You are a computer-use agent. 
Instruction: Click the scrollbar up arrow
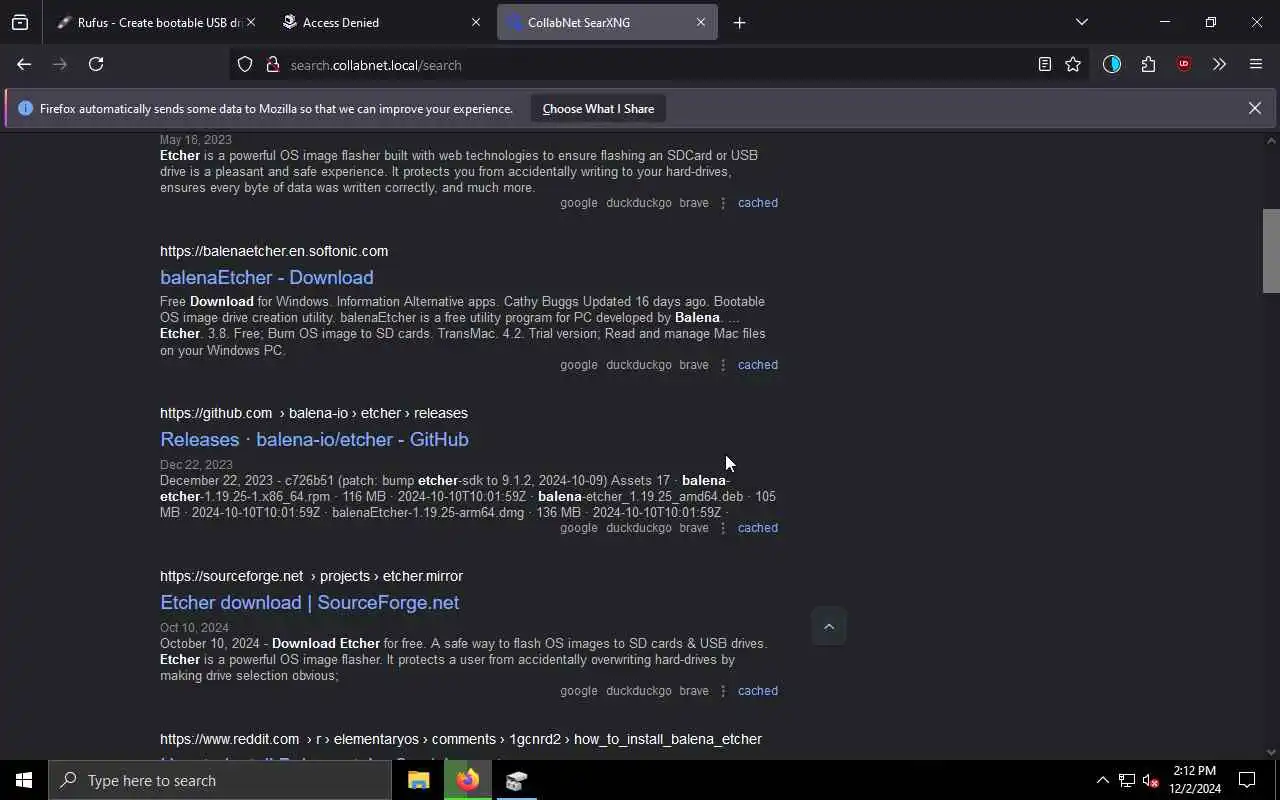point(1271,140)
